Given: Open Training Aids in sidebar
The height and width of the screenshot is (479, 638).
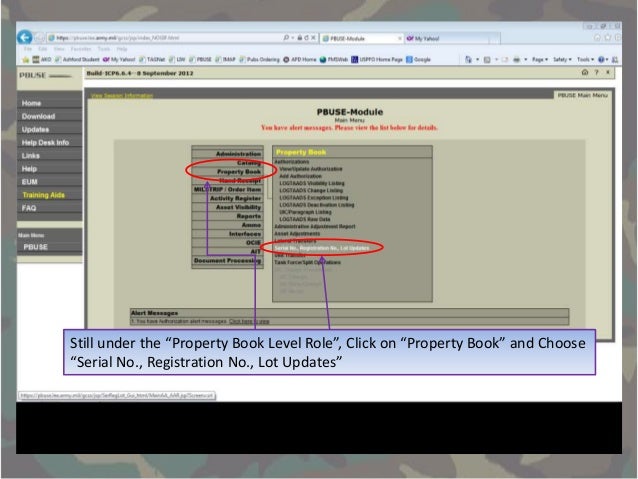Looking at the screenshot, I should 49,195.
